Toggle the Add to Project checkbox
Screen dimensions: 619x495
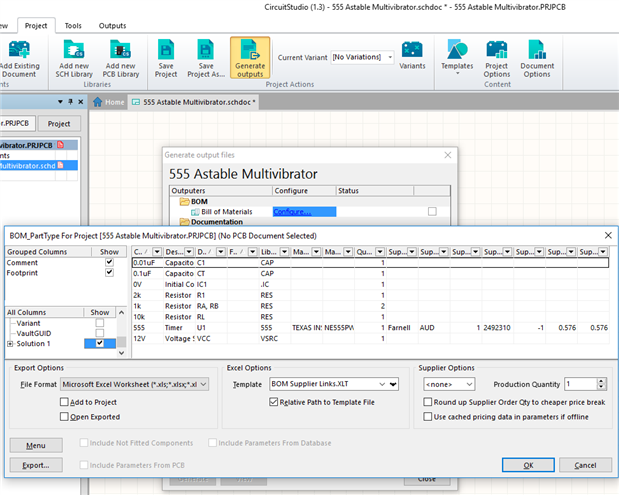tap(62, 401)
